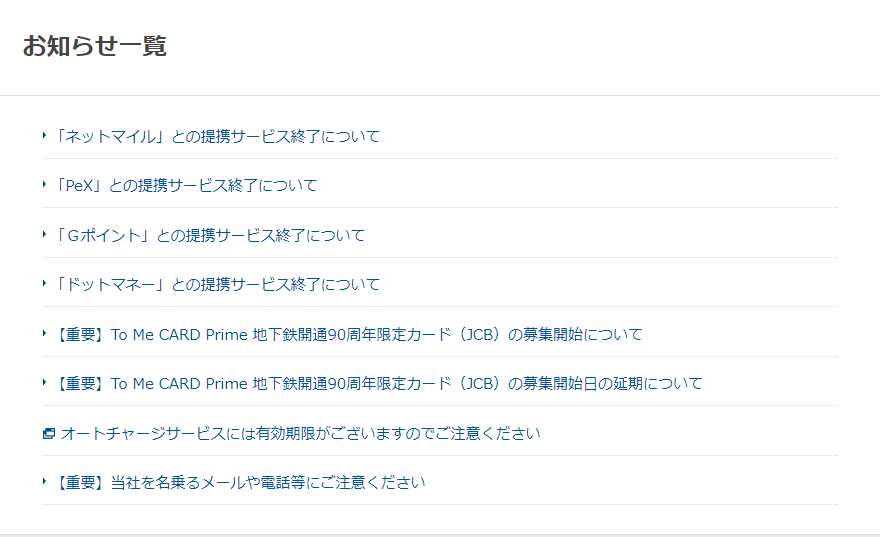Click the arrow bullet beside the ドットマネー notice
Screen dimensions: 880x537
click(x=45, y=283)
